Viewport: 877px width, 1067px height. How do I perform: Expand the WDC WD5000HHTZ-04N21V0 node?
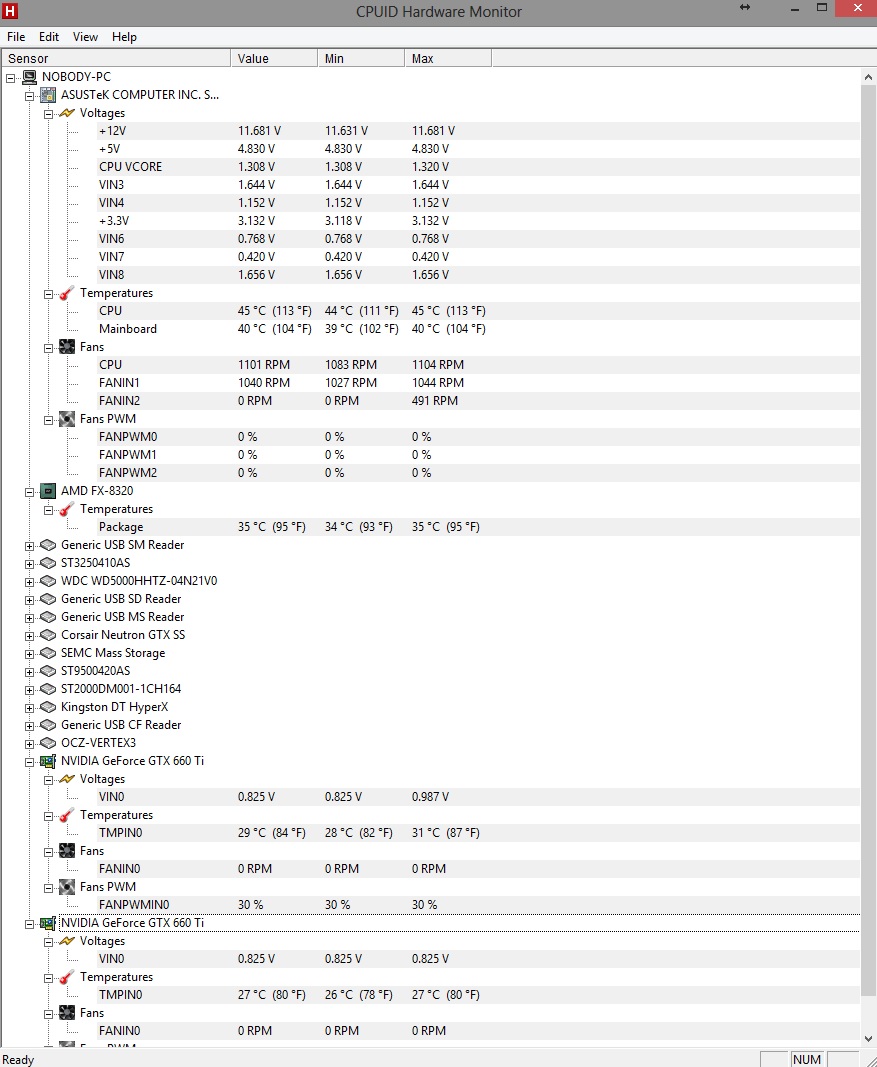click(x=29, y=582)
